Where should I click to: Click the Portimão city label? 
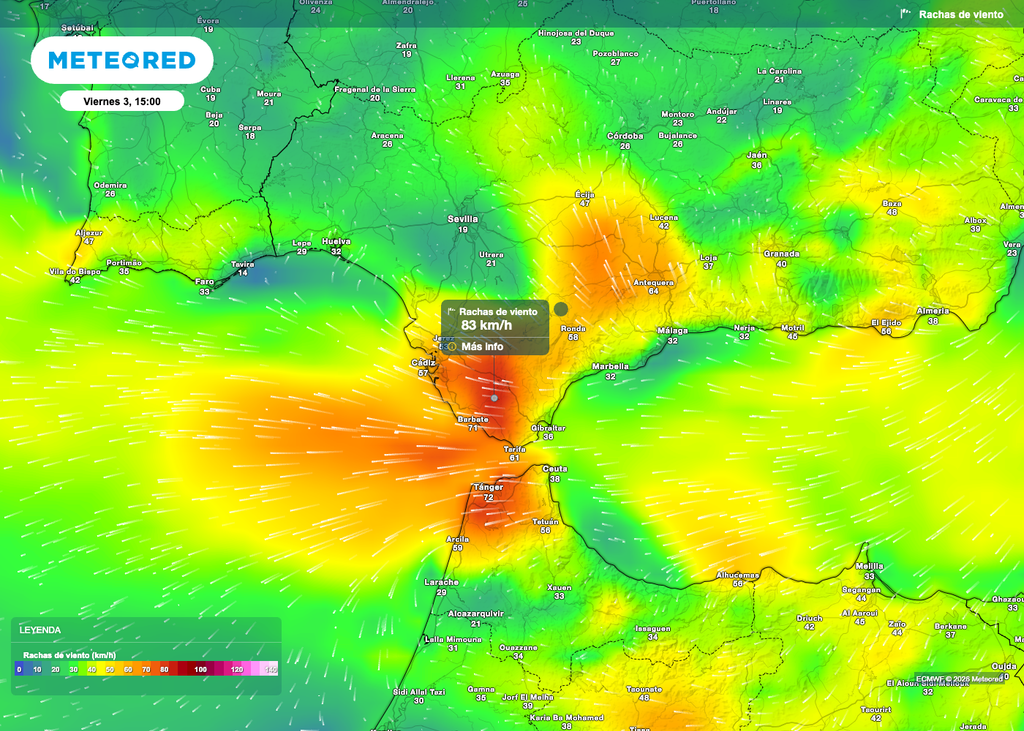pyautogui.click(x=124, y=263)
